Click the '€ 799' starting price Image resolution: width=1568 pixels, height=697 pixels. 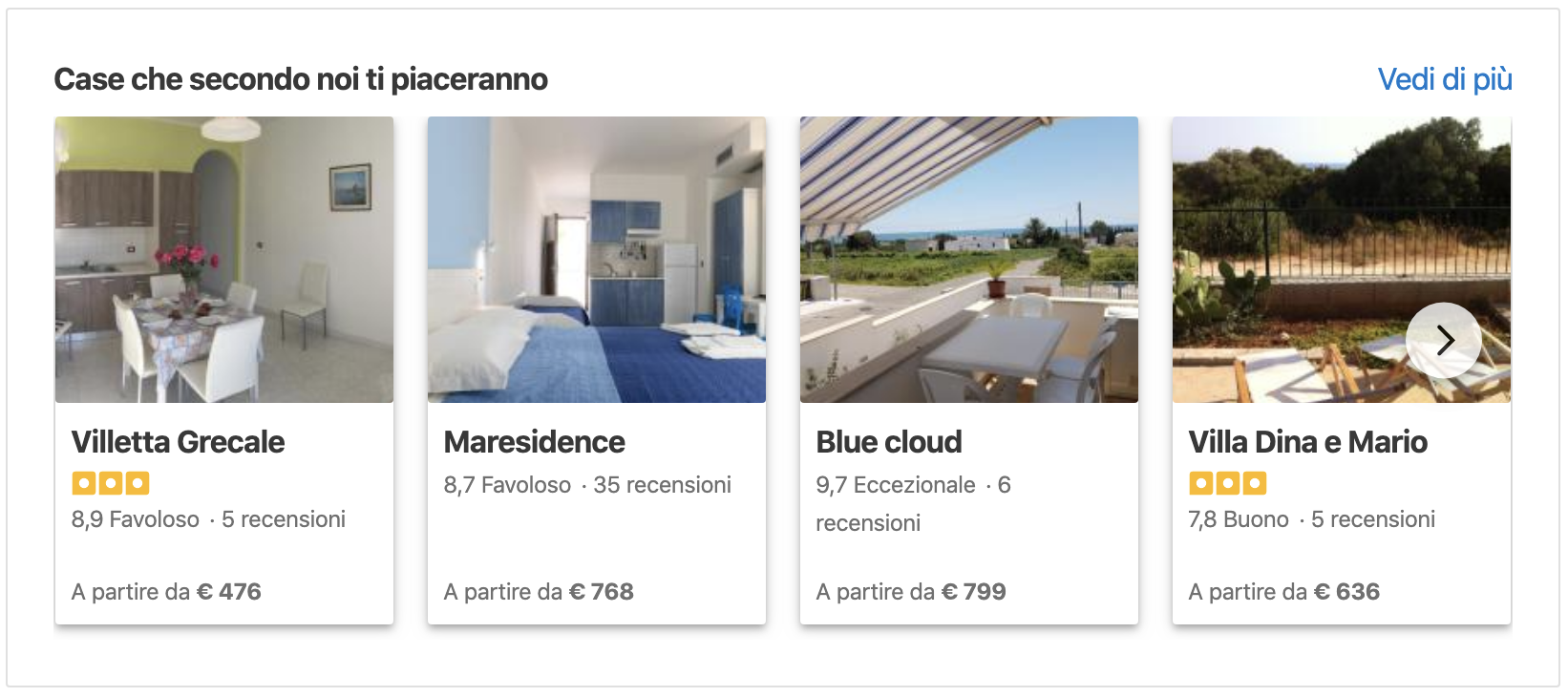pos(974,592)
